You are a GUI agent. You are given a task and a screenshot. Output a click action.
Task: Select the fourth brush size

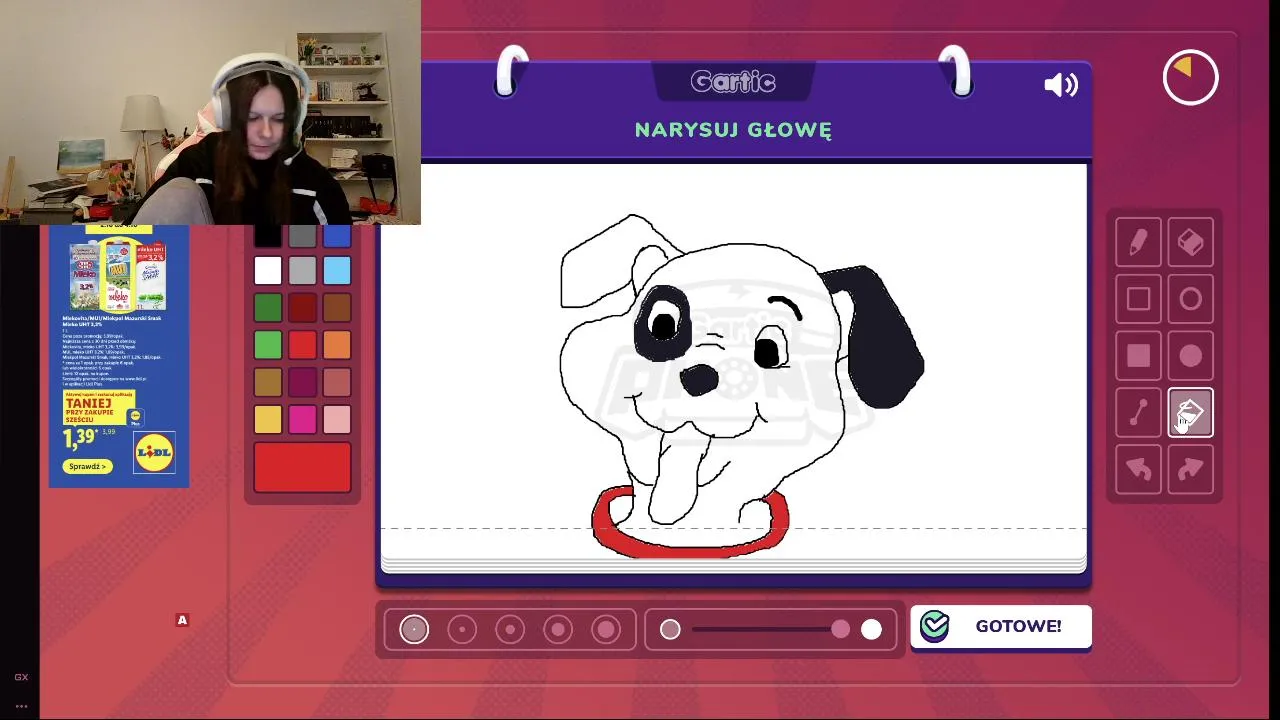tap(558, 629)
